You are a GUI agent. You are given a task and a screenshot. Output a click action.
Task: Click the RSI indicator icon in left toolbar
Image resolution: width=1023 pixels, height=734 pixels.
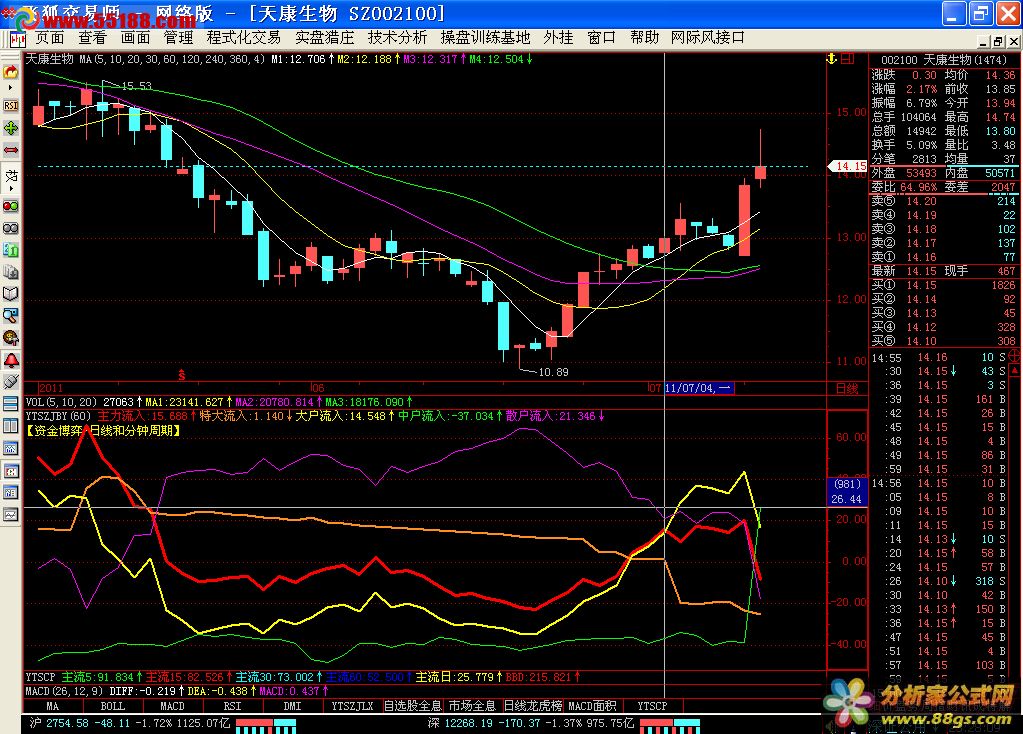pyautogui.click(x=10, y=106)
